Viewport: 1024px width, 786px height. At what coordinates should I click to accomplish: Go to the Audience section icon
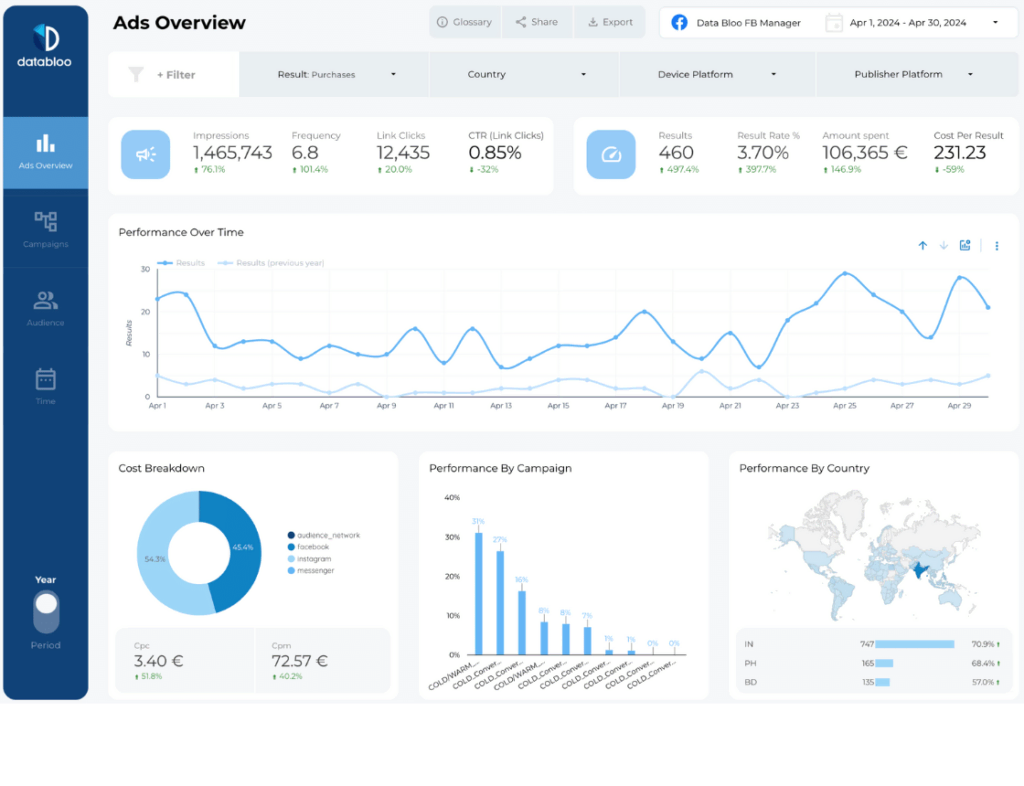click(46, 300)
